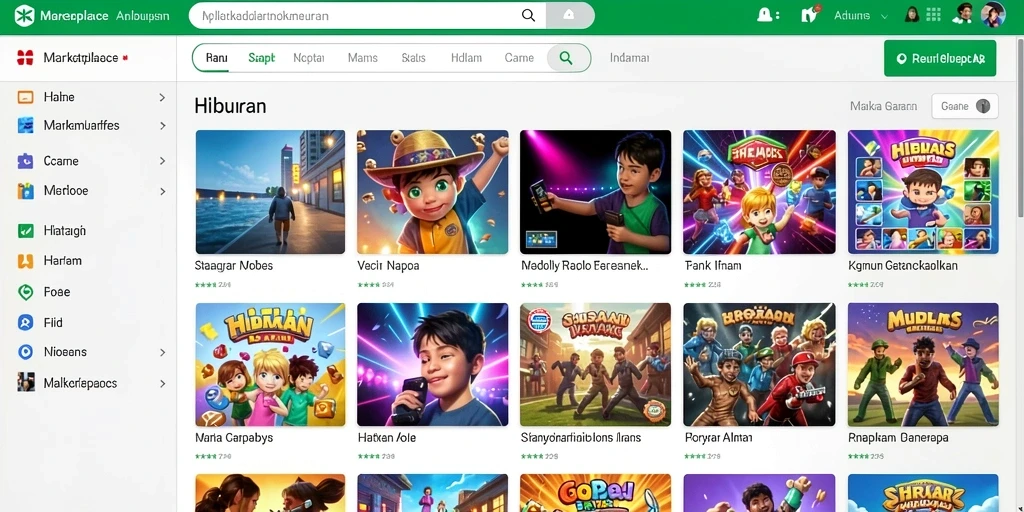Image resolution: width=1024 pixels, height=512 pixels.
Task: Select the Came tab
Action: 519,58
